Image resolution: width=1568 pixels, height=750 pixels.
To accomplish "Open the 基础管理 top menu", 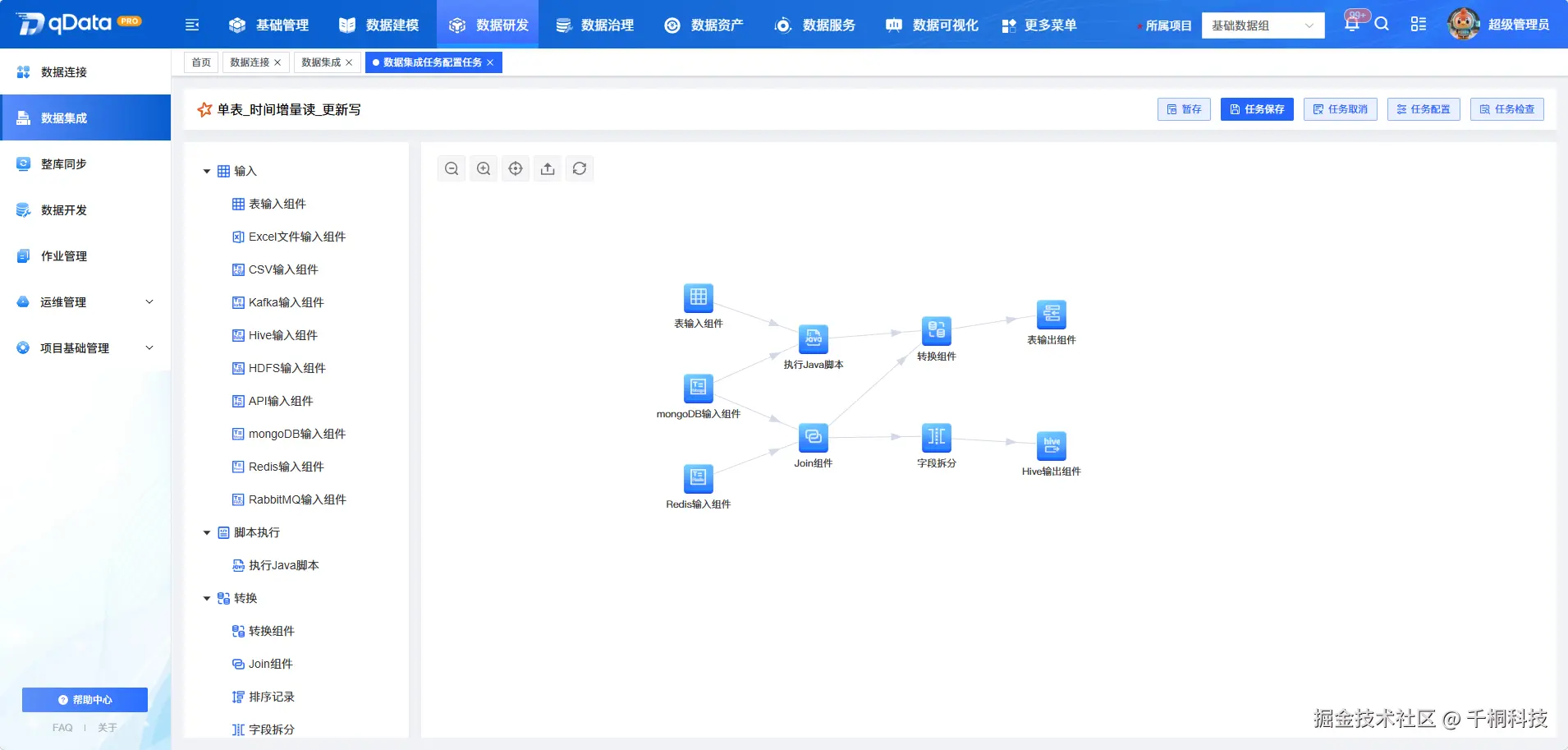I will coord(269,25).
